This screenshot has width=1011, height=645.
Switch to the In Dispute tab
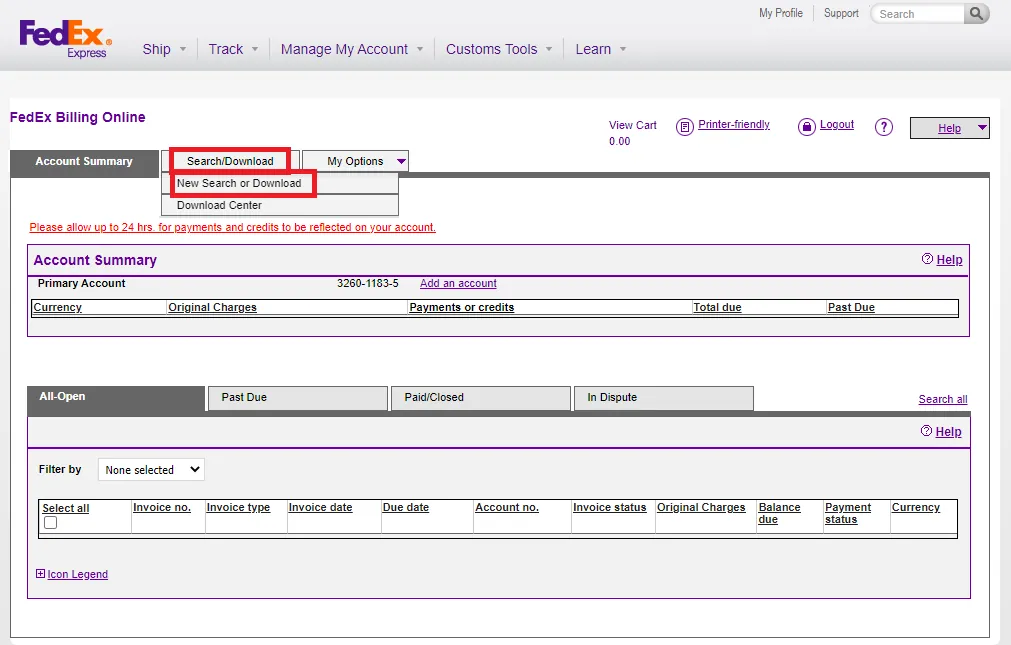[663, 398]
